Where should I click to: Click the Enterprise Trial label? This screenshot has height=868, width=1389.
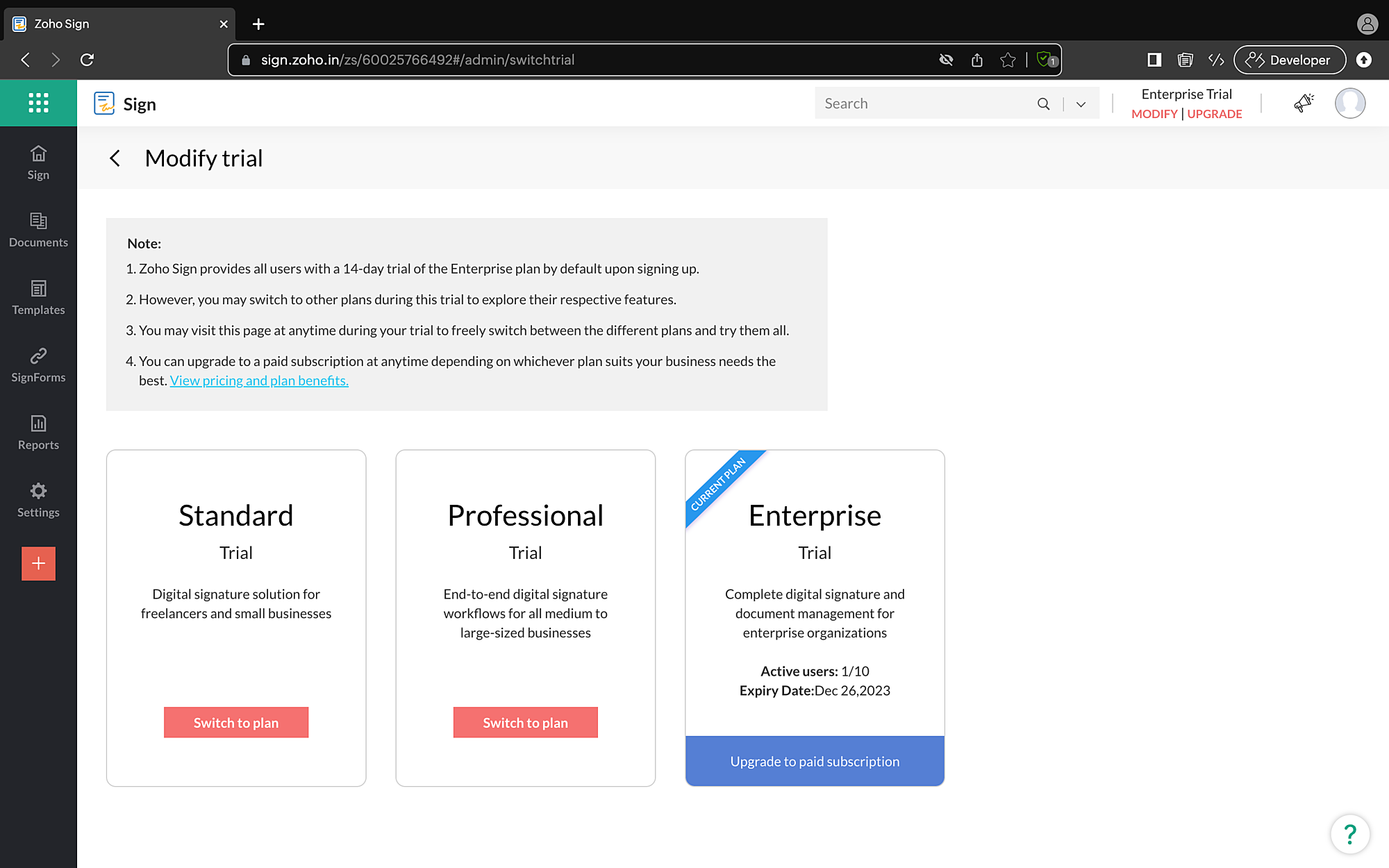(1186, 94)
